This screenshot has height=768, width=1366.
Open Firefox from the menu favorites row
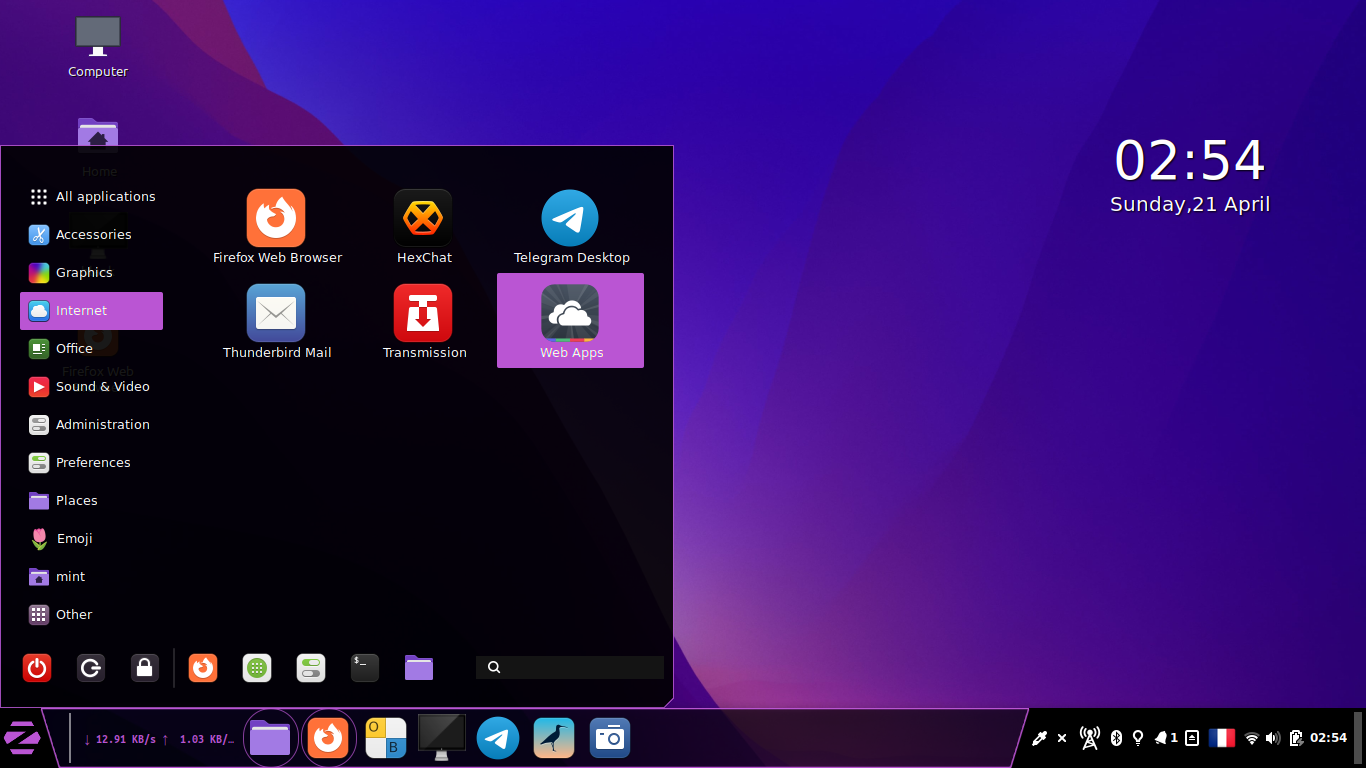pyautogui.click(x=203, y=668)
